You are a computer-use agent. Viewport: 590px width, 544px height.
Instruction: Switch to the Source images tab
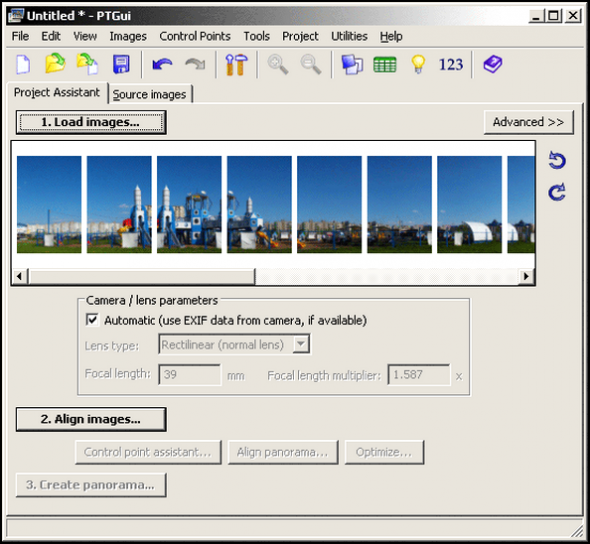coord(150,94)
